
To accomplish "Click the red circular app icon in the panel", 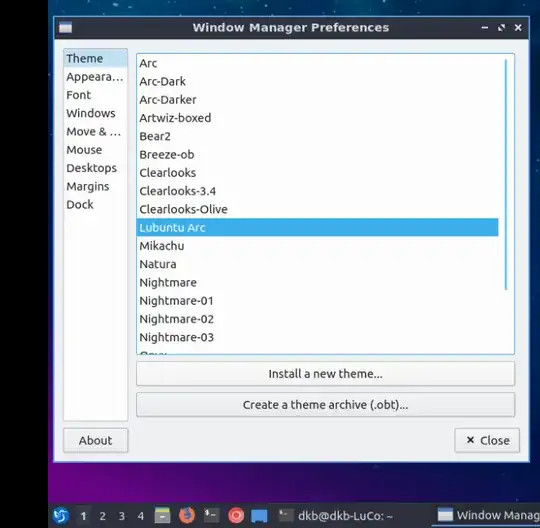I will (x=236, y=516).
